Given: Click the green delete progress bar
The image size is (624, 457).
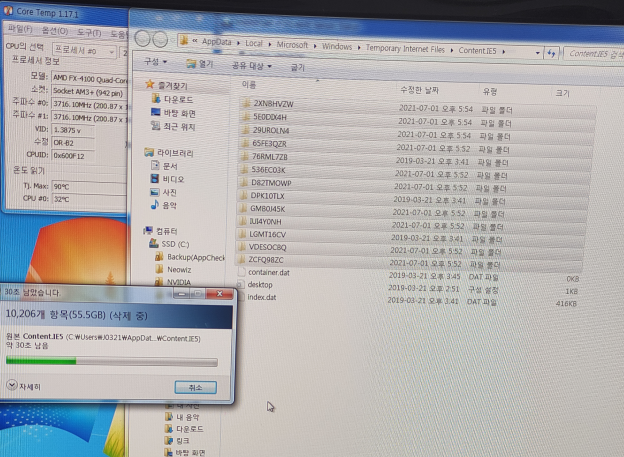Looking at the screenshot, I should coord(111,361).
